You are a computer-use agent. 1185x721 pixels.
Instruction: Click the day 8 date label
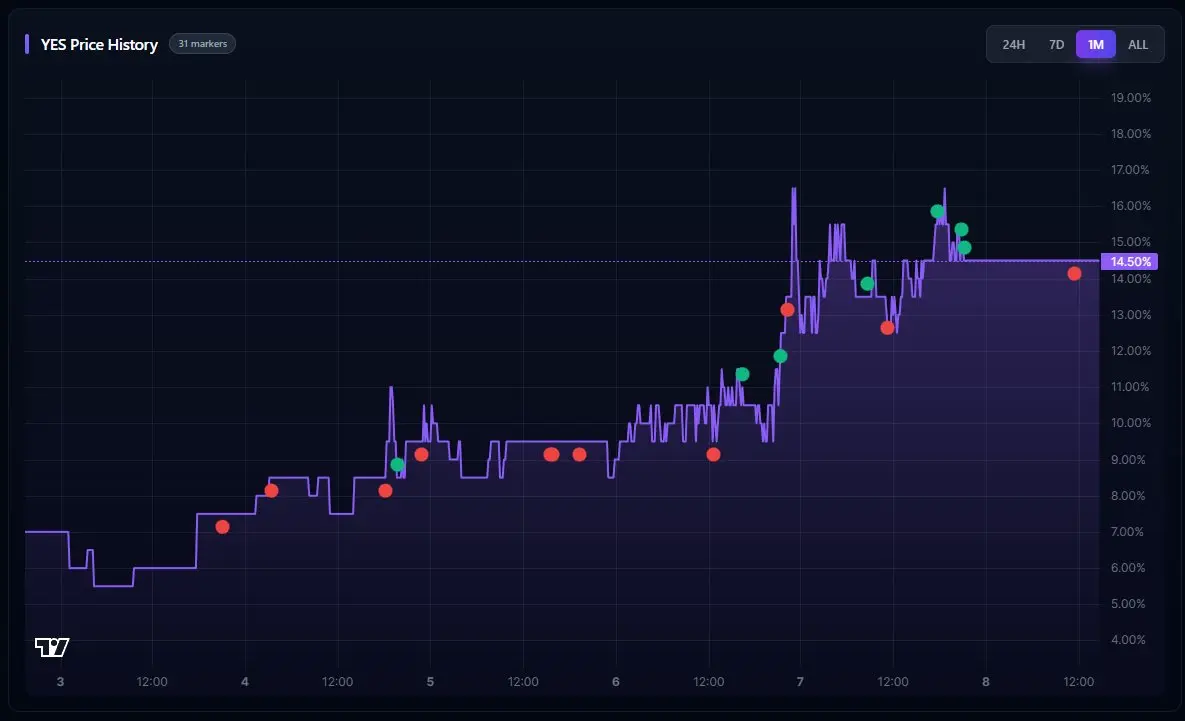(985, 682)
